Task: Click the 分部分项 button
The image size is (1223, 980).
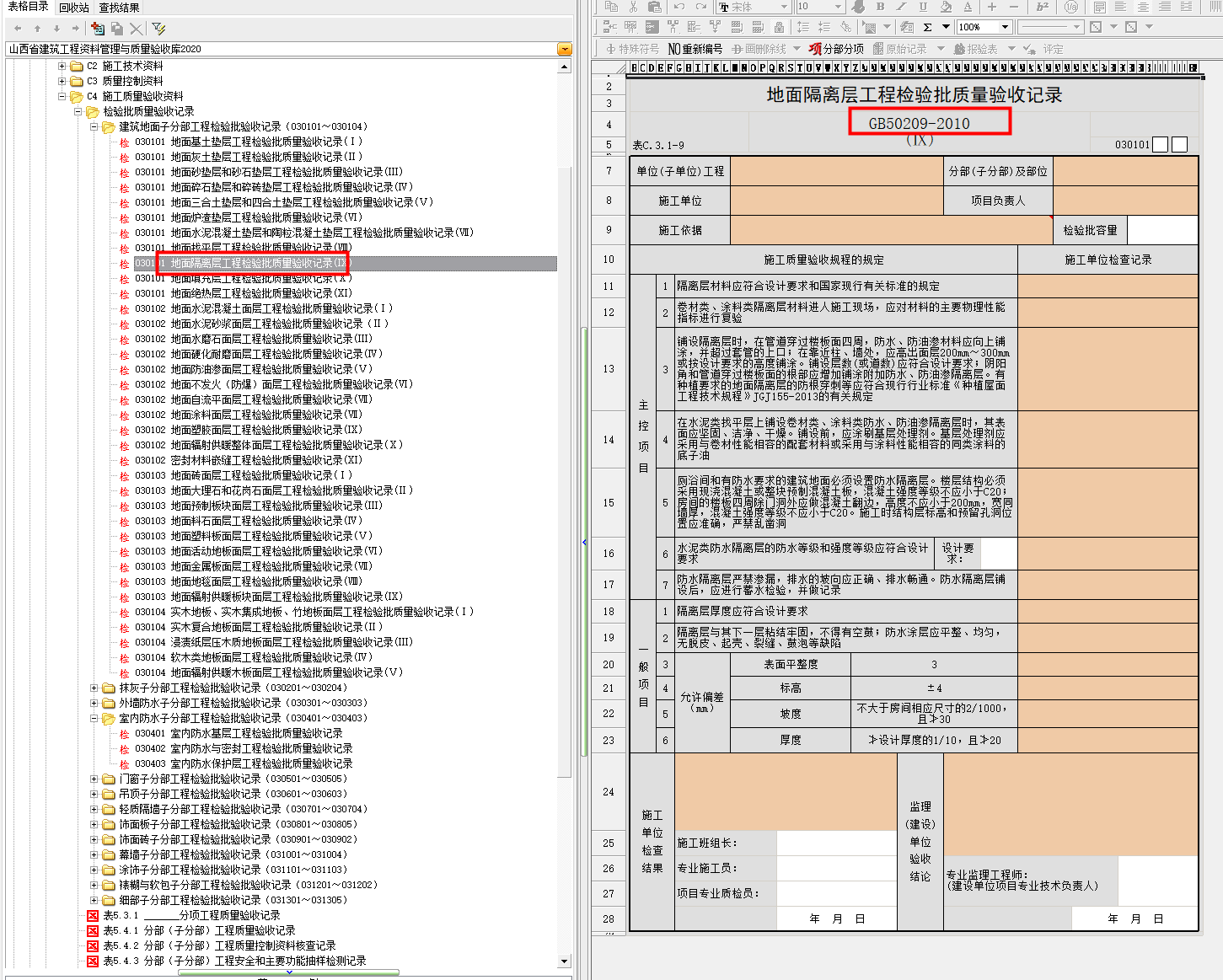Action: tap(836, 49)
